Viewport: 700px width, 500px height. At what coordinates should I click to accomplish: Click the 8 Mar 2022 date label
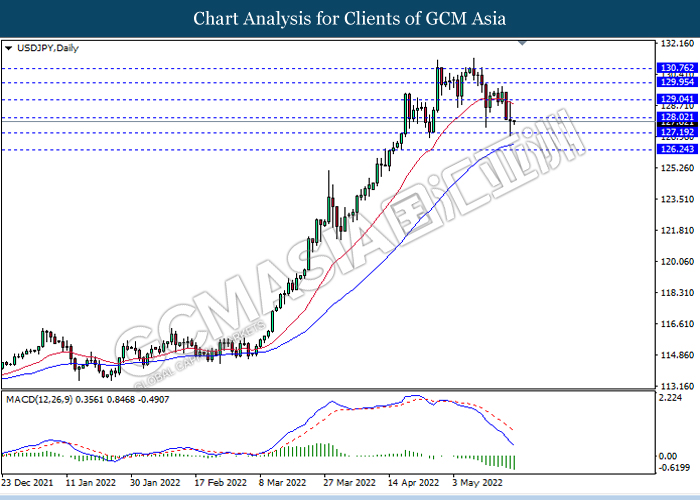[282, 483]
